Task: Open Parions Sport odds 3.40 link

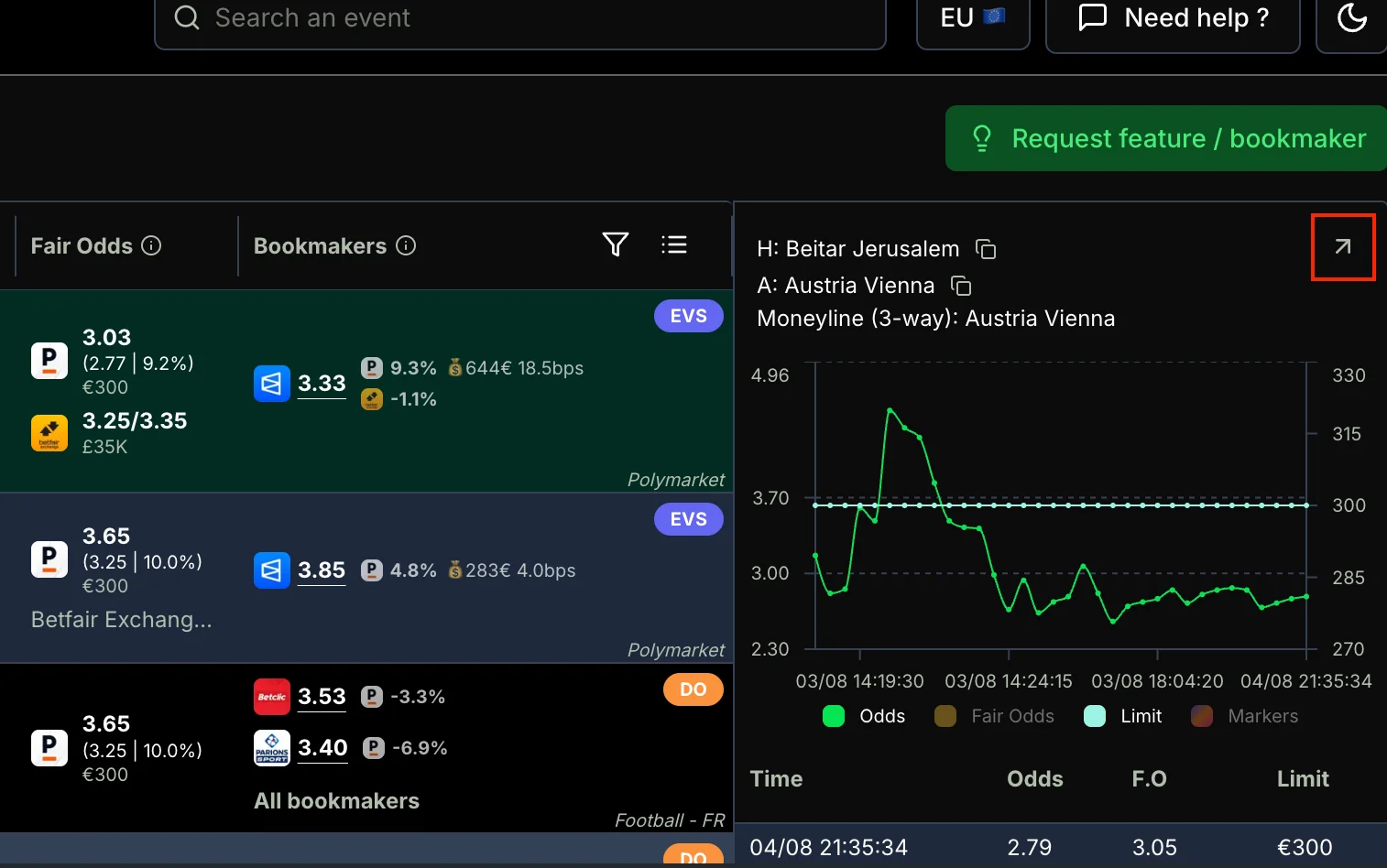Action: point(322,748)
